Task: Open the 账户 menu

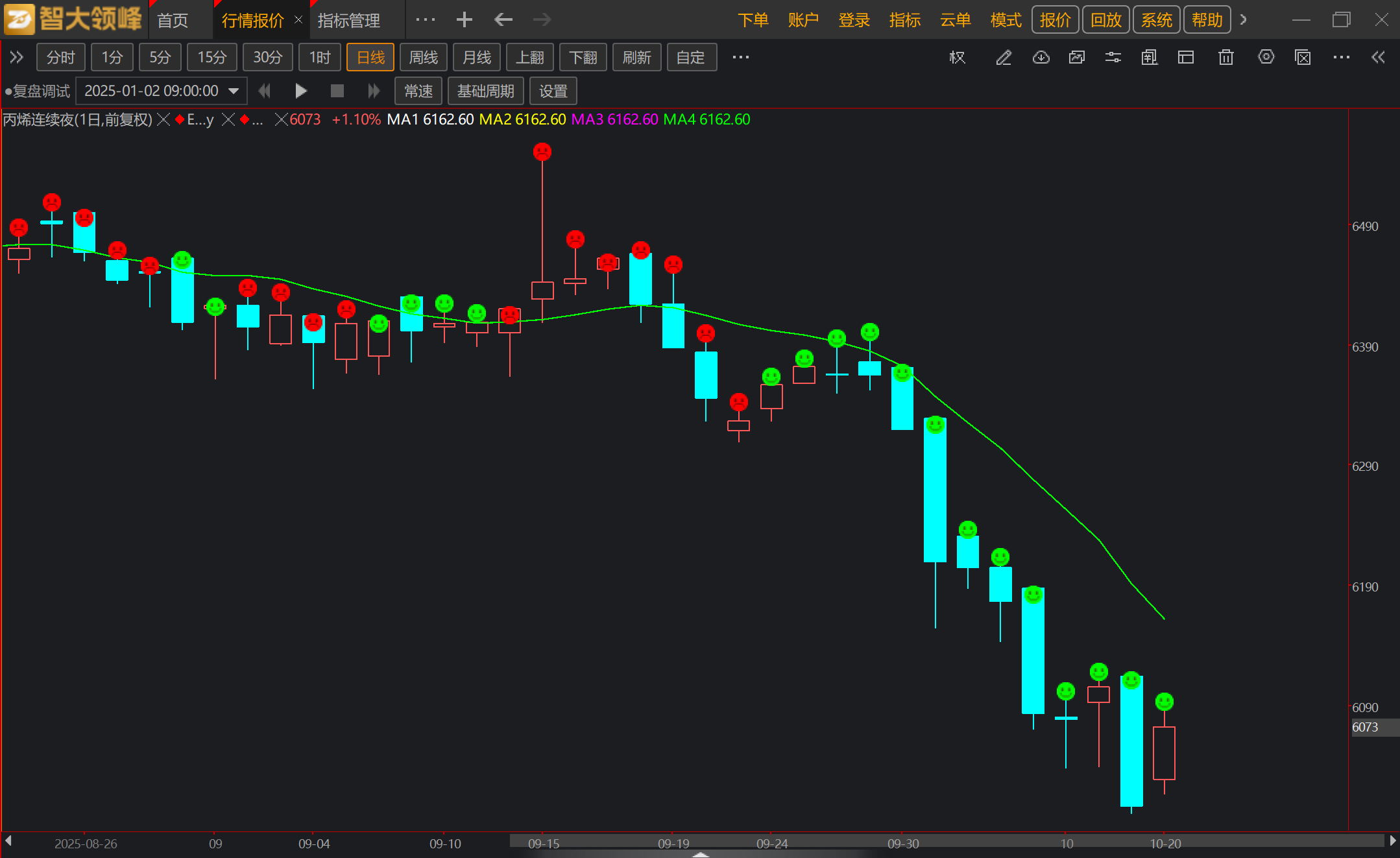Action: click(803, 20)
